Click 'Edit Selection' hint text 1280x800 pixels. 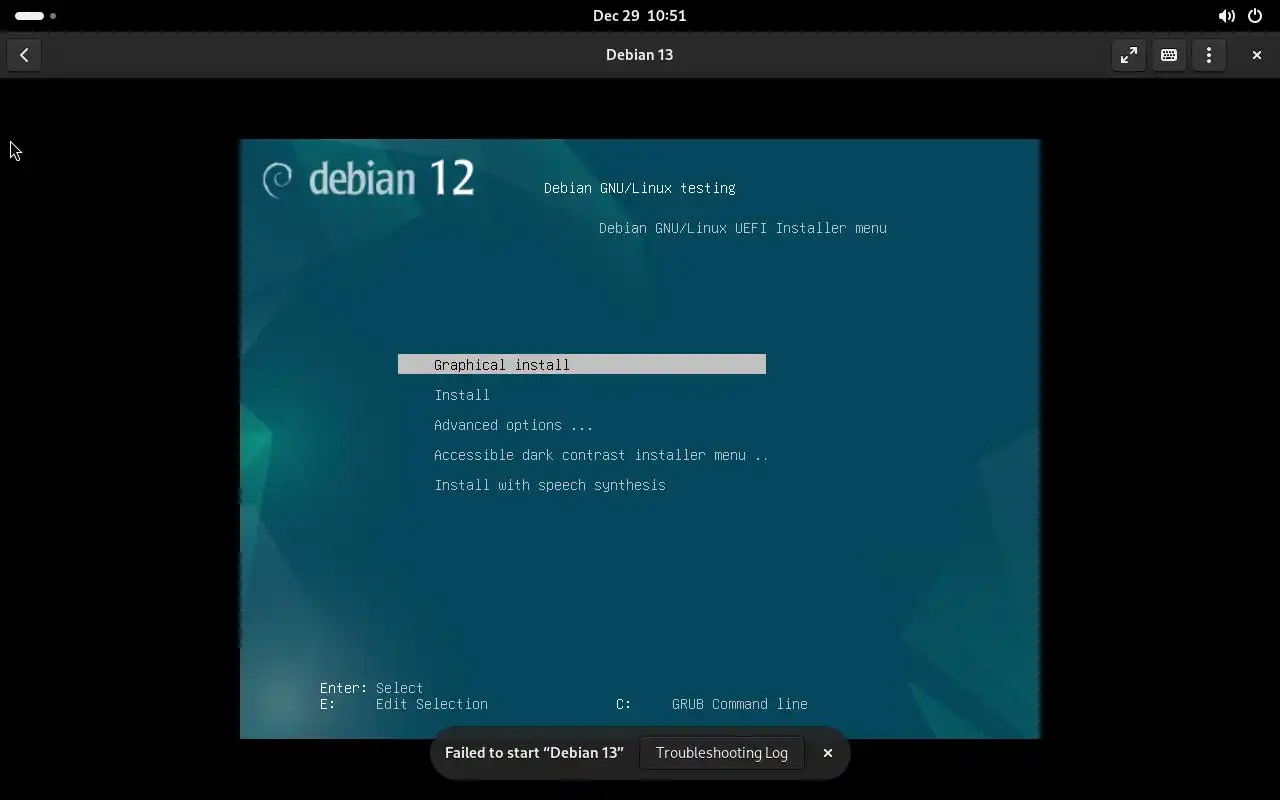point(432,704)
